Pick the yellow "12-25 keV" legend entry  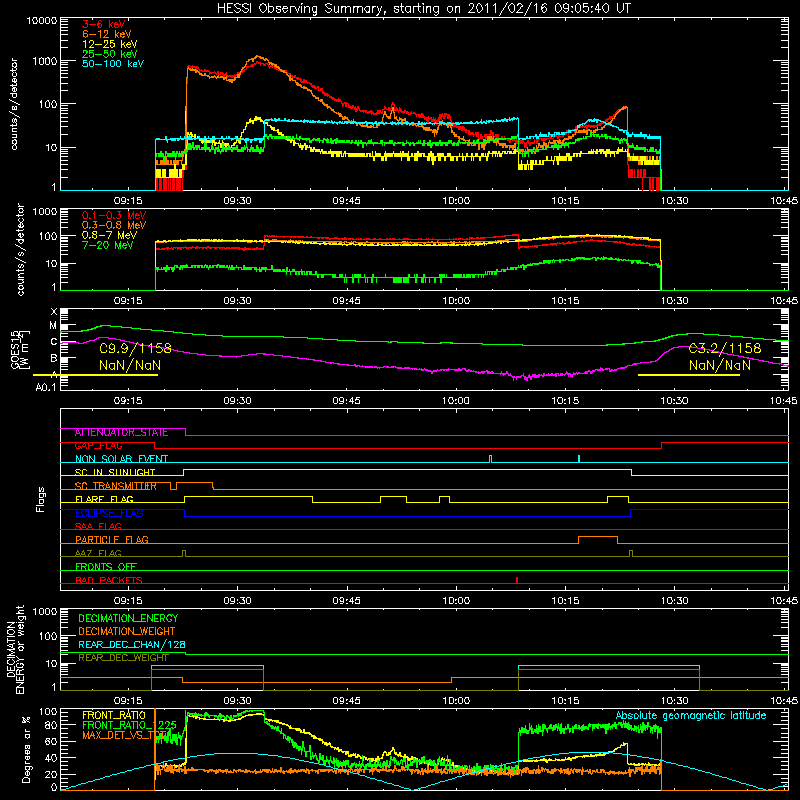(x=110, y=44)
